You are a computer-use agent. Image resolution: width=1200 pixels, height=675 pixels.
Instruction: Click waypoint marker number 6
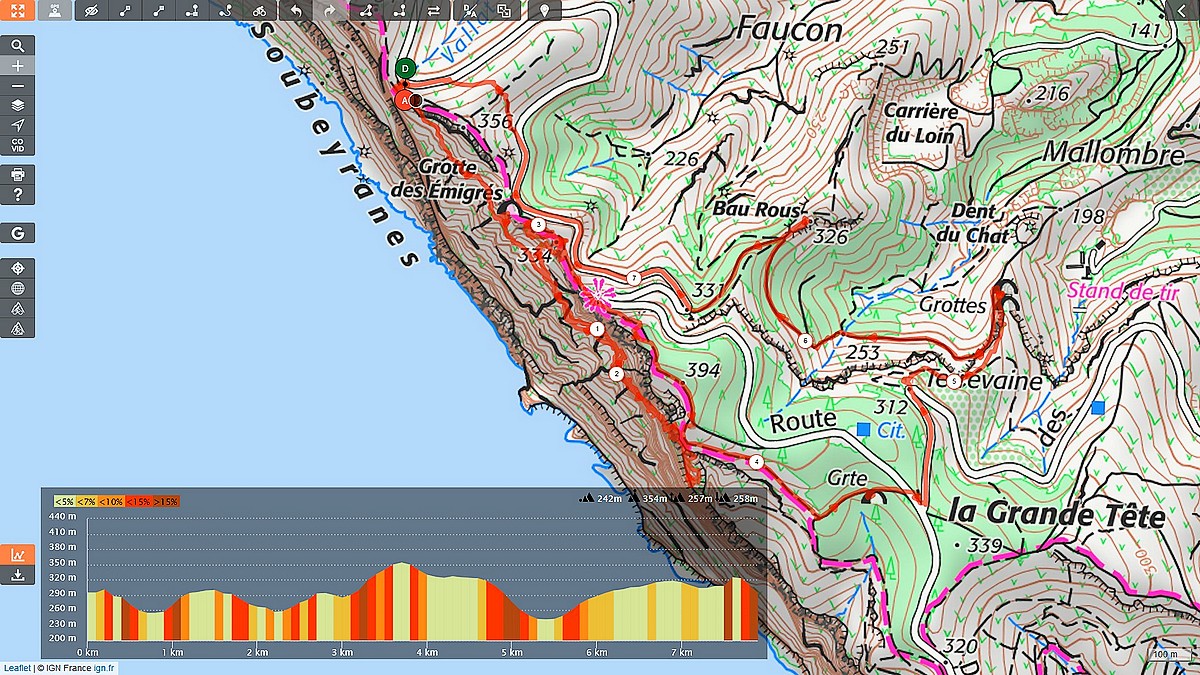[x=805, y=341]
